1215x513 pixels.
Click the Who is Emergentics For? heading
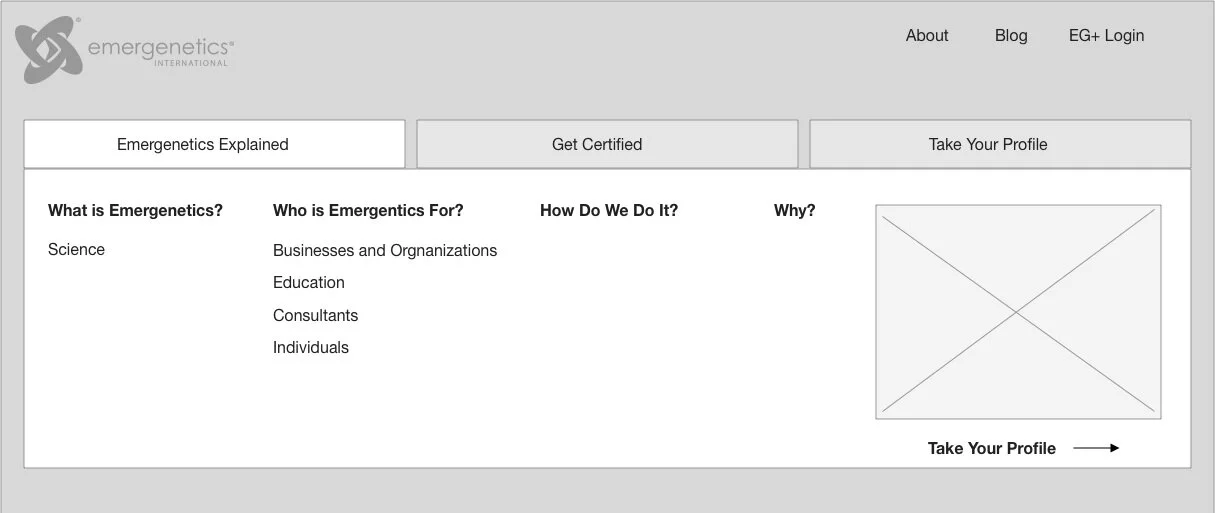[x=368, y=211]
